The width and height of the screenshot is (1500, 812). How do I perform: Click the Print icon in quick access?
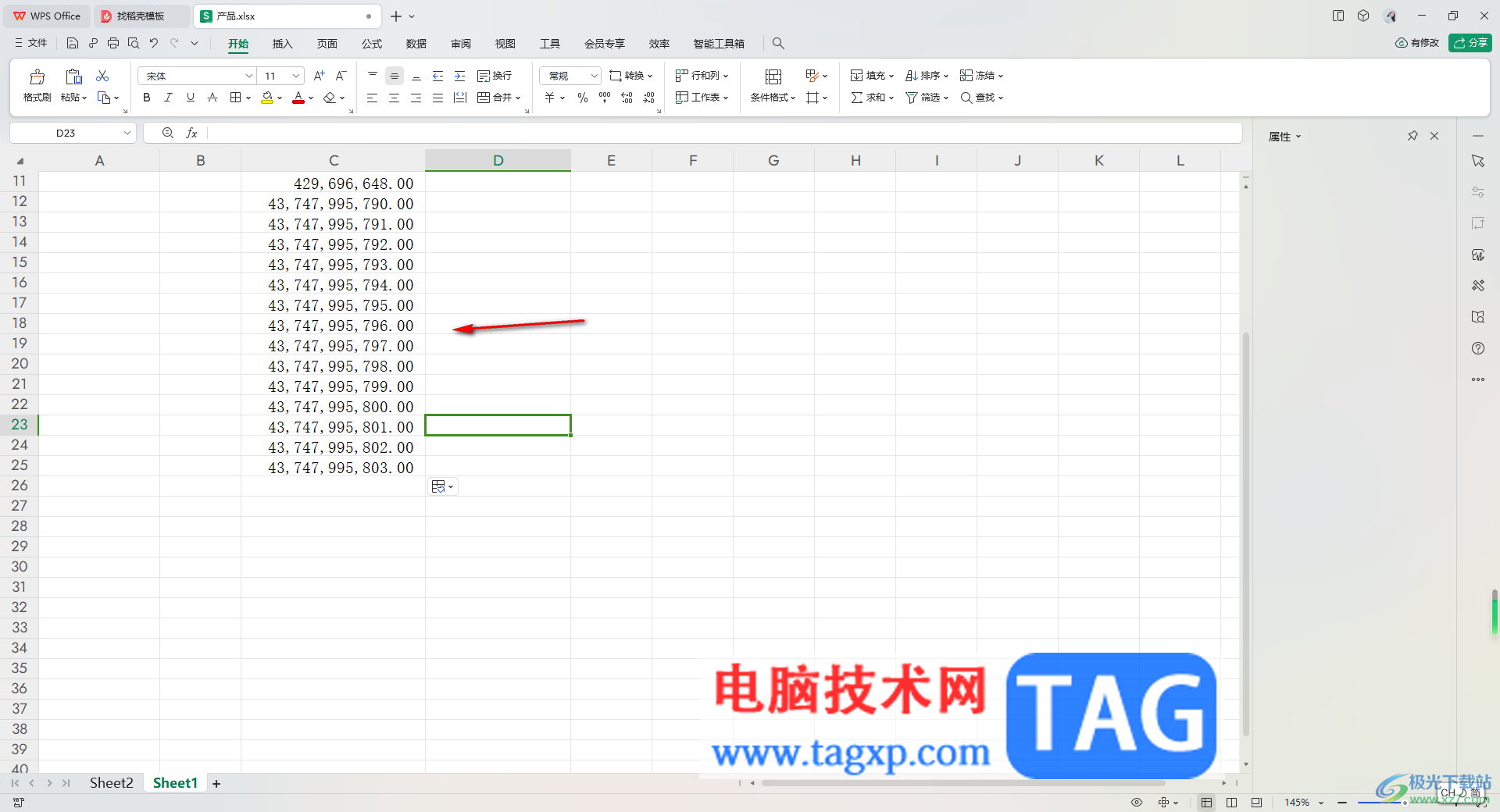point(113,44)
